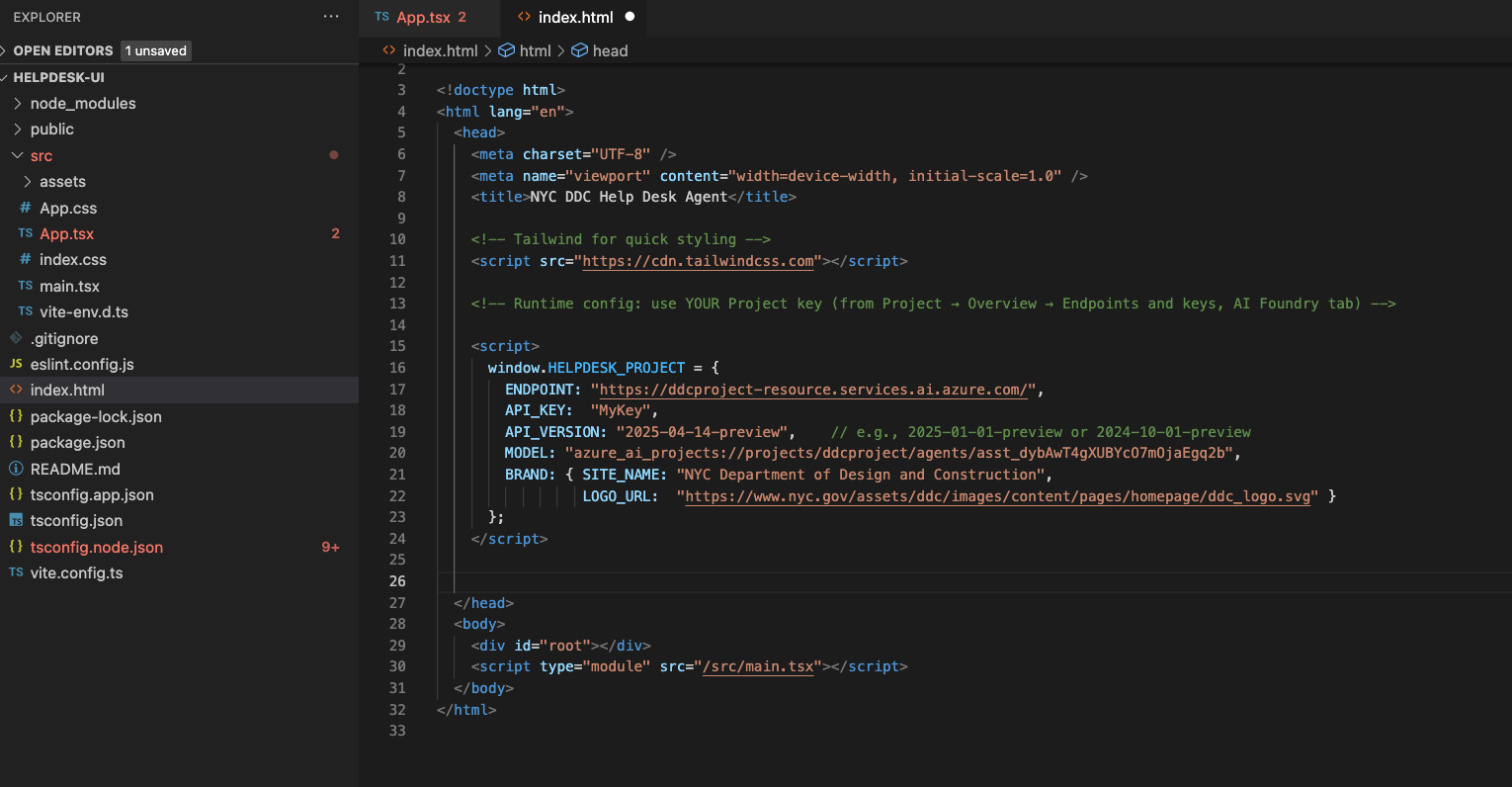Open Explorer more actions ellipsis menu
The image size is (1512, 787).
[331, 17]
